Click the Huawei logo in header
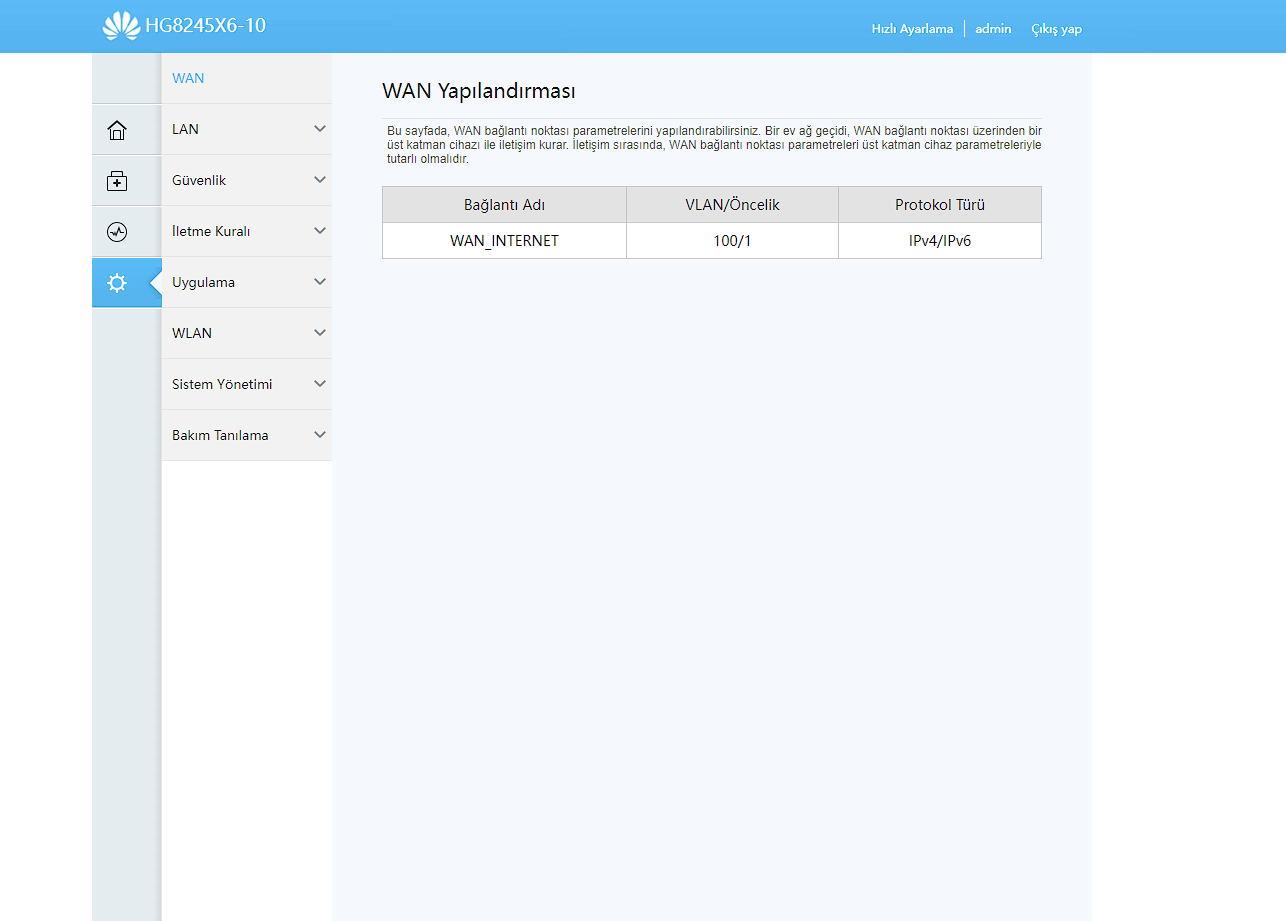1286x921 pixels. tap(121, 26)
